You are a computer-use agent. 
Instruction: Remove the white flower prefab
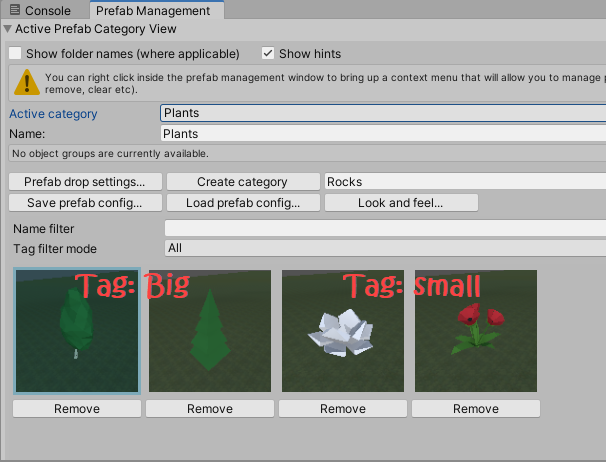[x=342, y=409]
